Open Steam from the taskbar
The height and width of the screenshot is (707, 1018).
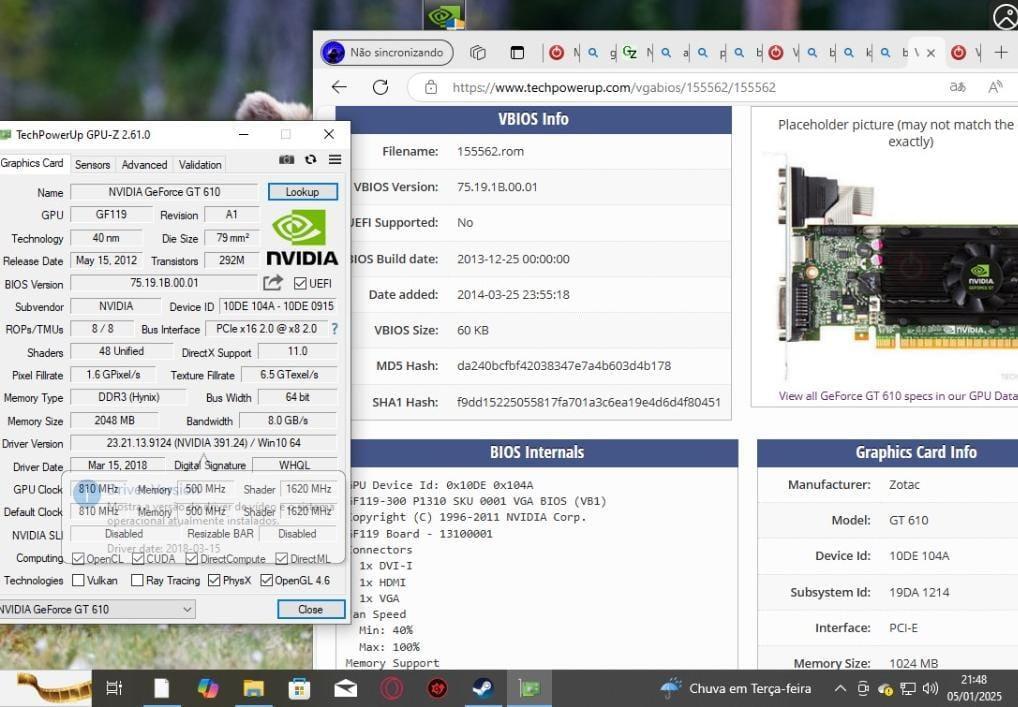pos(483,688)
